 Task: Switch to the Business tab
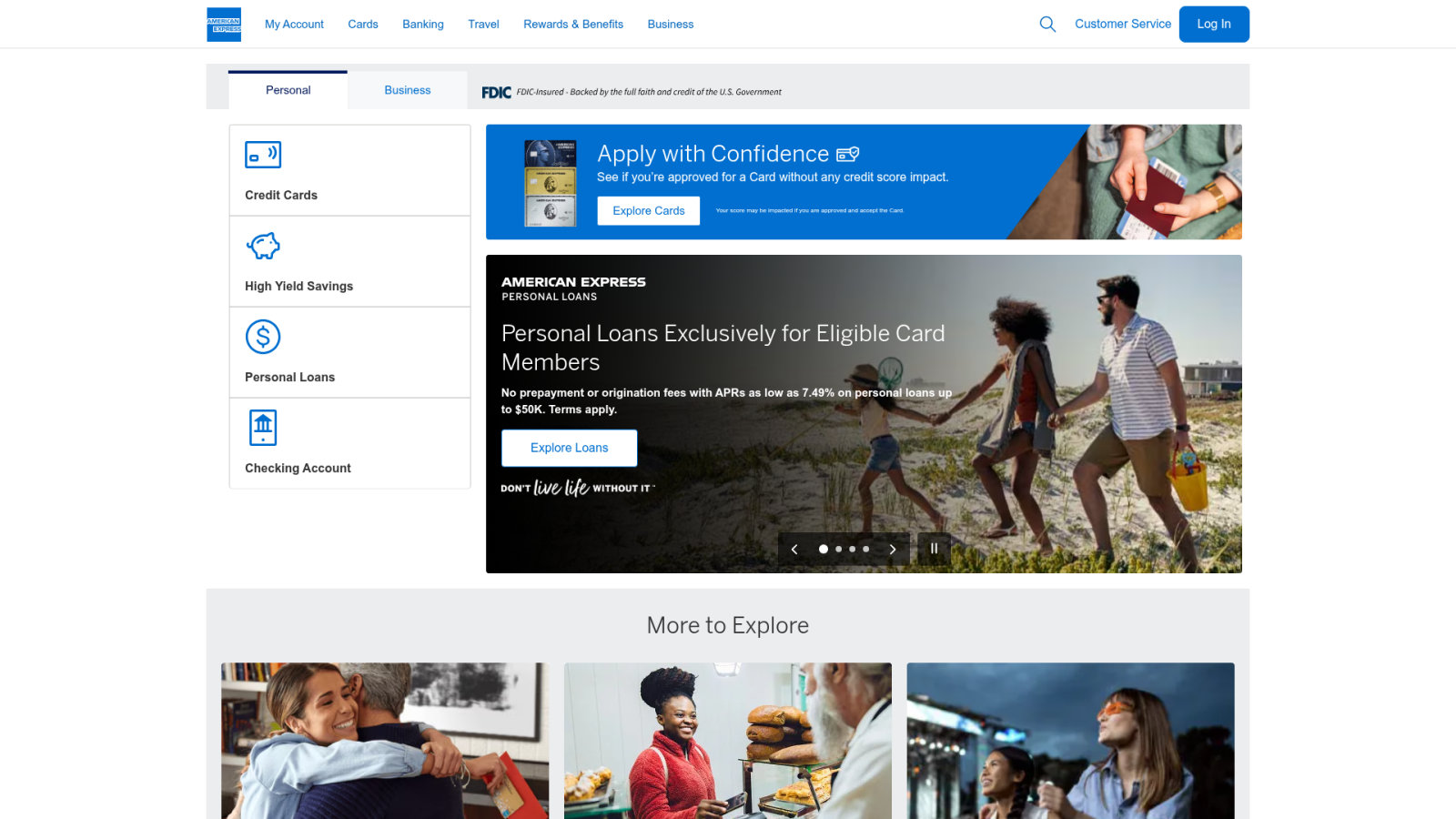(x=408, y=90)
